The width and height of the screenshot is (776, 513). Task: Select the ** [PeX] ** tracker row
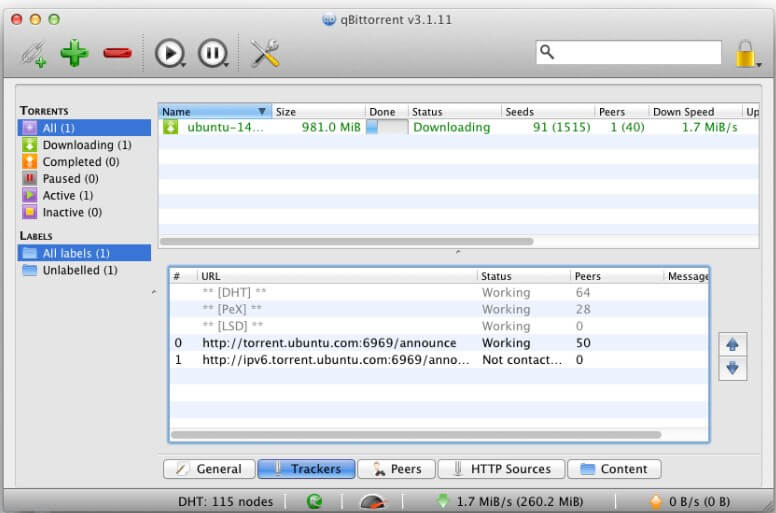tap(438, 309)
